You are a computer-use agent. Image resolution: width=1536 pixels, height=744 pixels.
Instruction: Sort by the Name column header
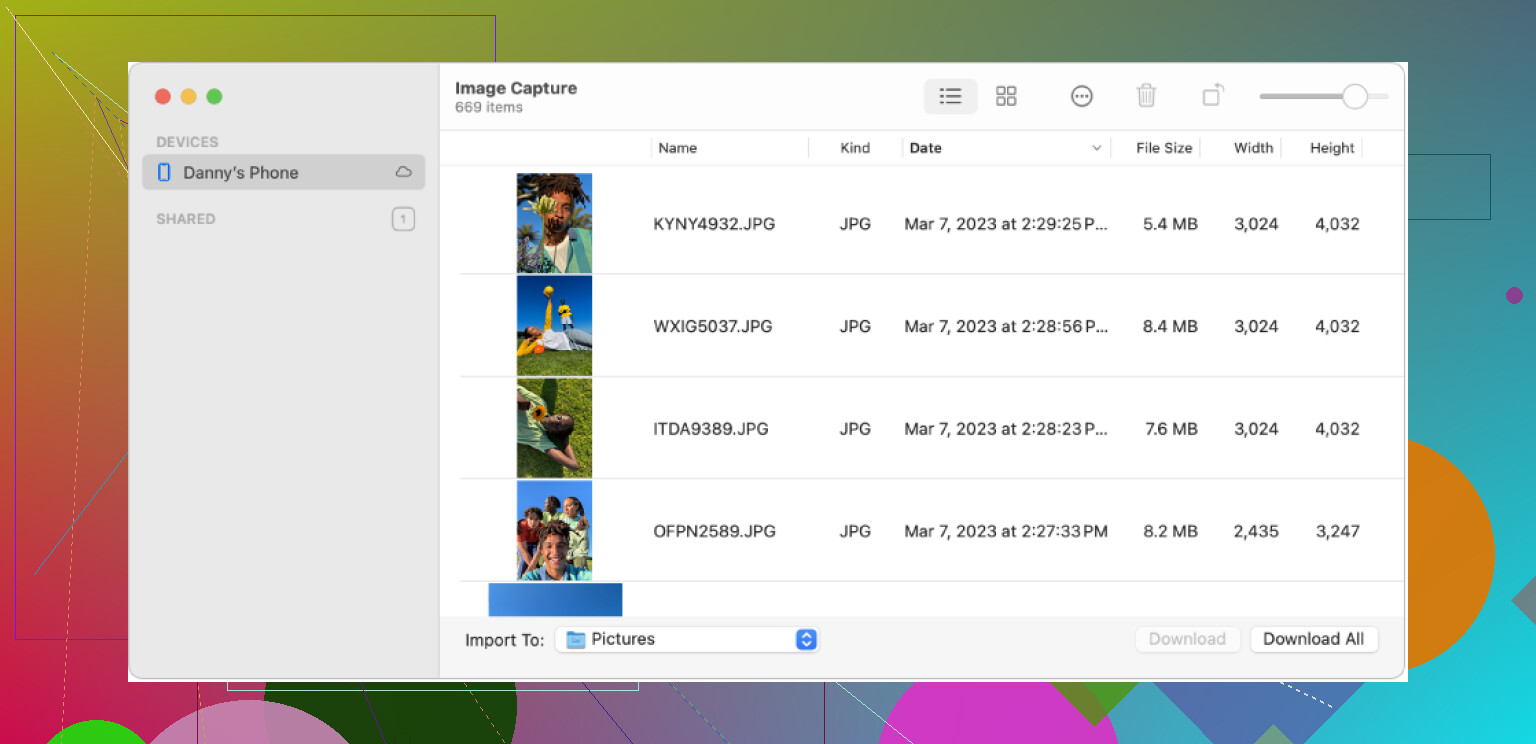pos(677,148)
